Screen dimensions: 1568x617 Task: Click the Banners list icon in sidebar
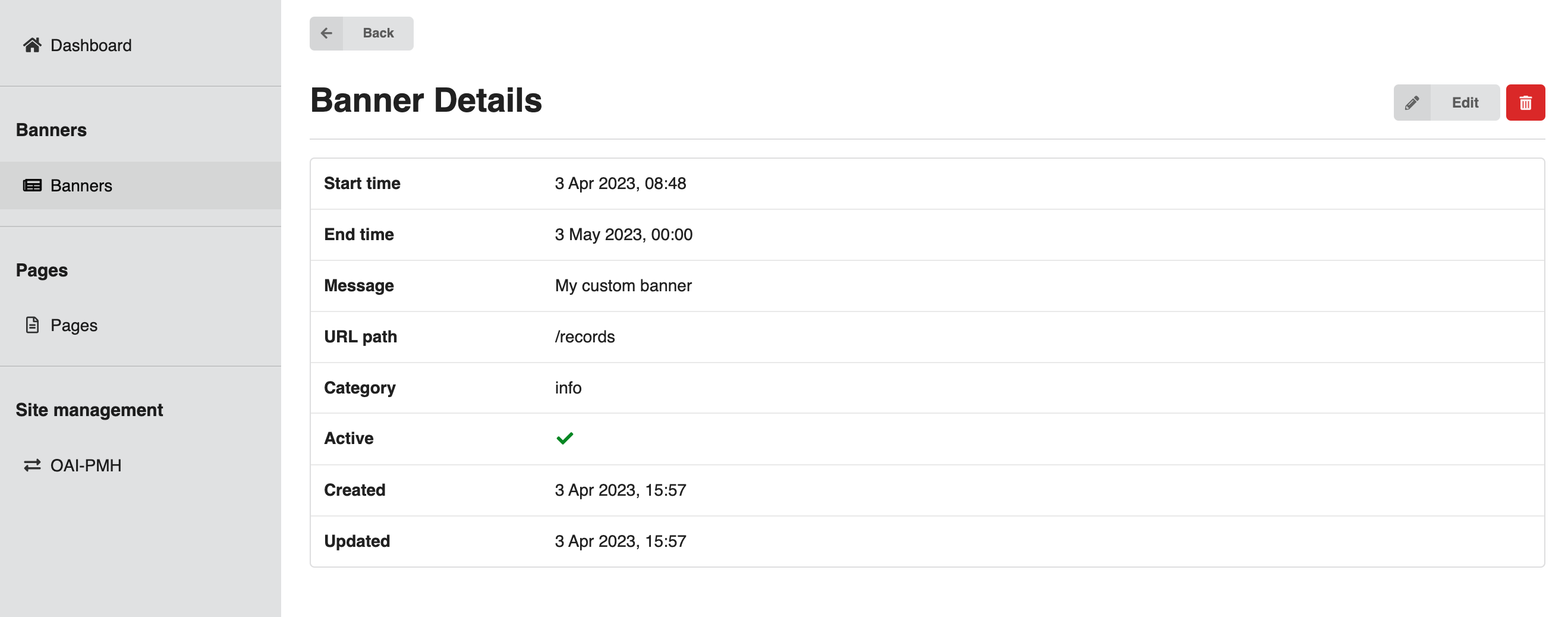coord(32,185)
